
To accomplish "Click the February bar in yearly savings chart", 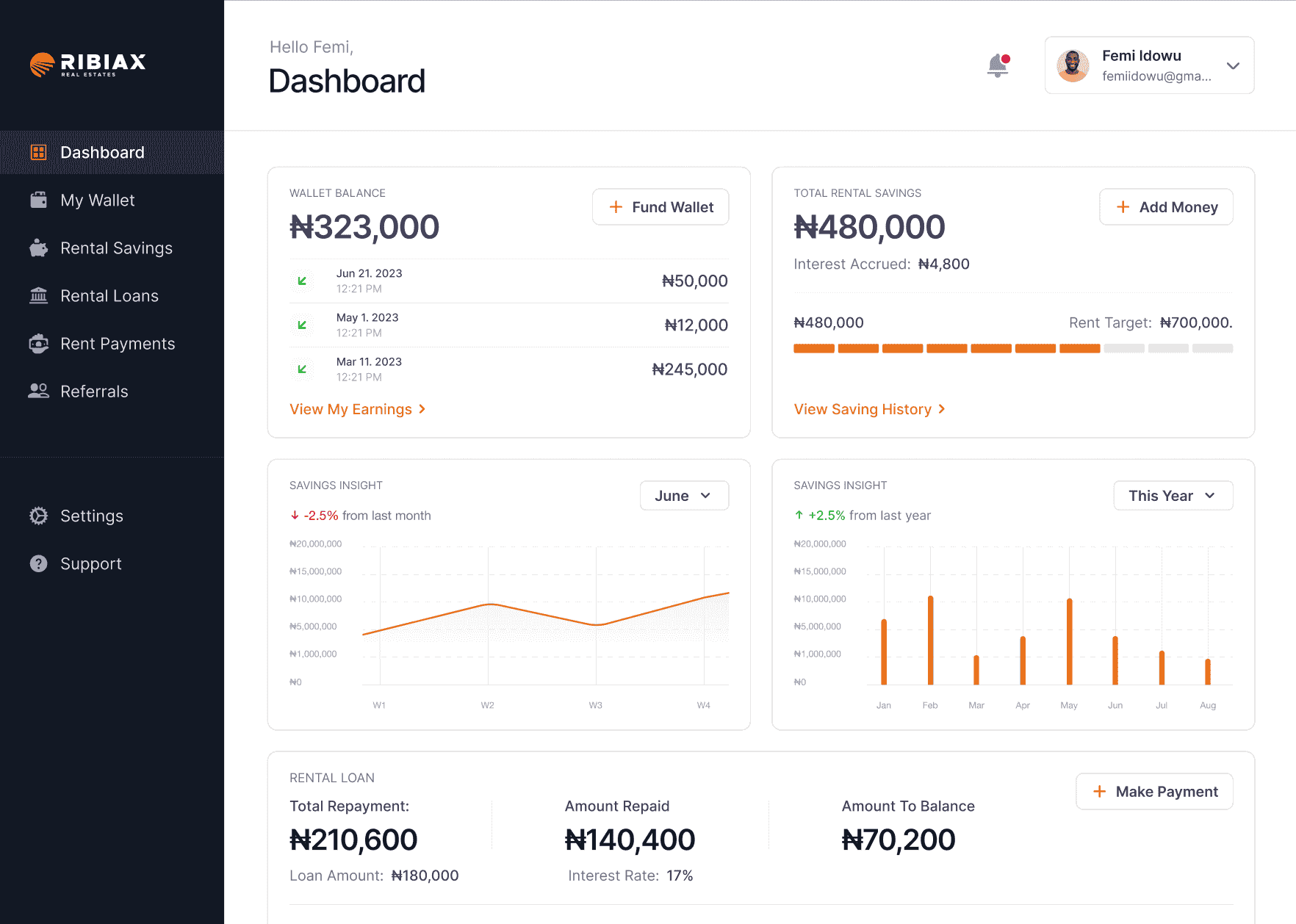I will (x=930, y=640).
